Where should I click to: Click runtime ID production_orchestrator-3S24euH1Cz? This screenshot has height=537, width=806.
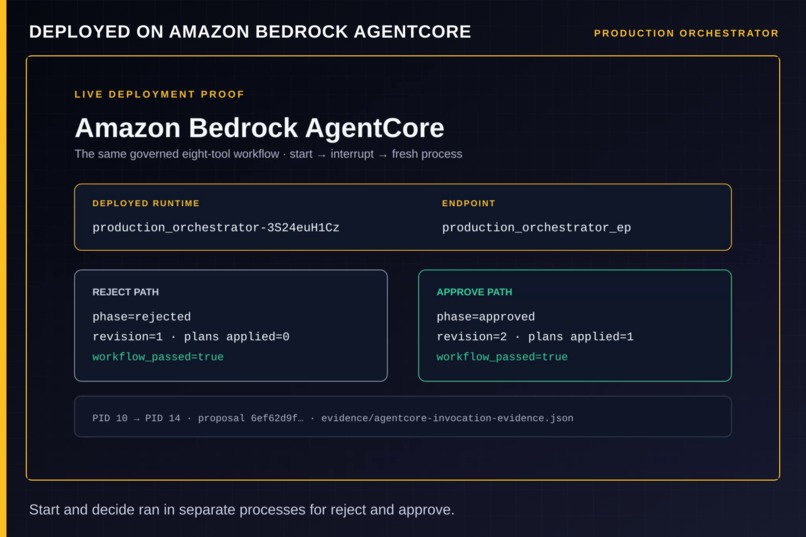coord(216,228)
